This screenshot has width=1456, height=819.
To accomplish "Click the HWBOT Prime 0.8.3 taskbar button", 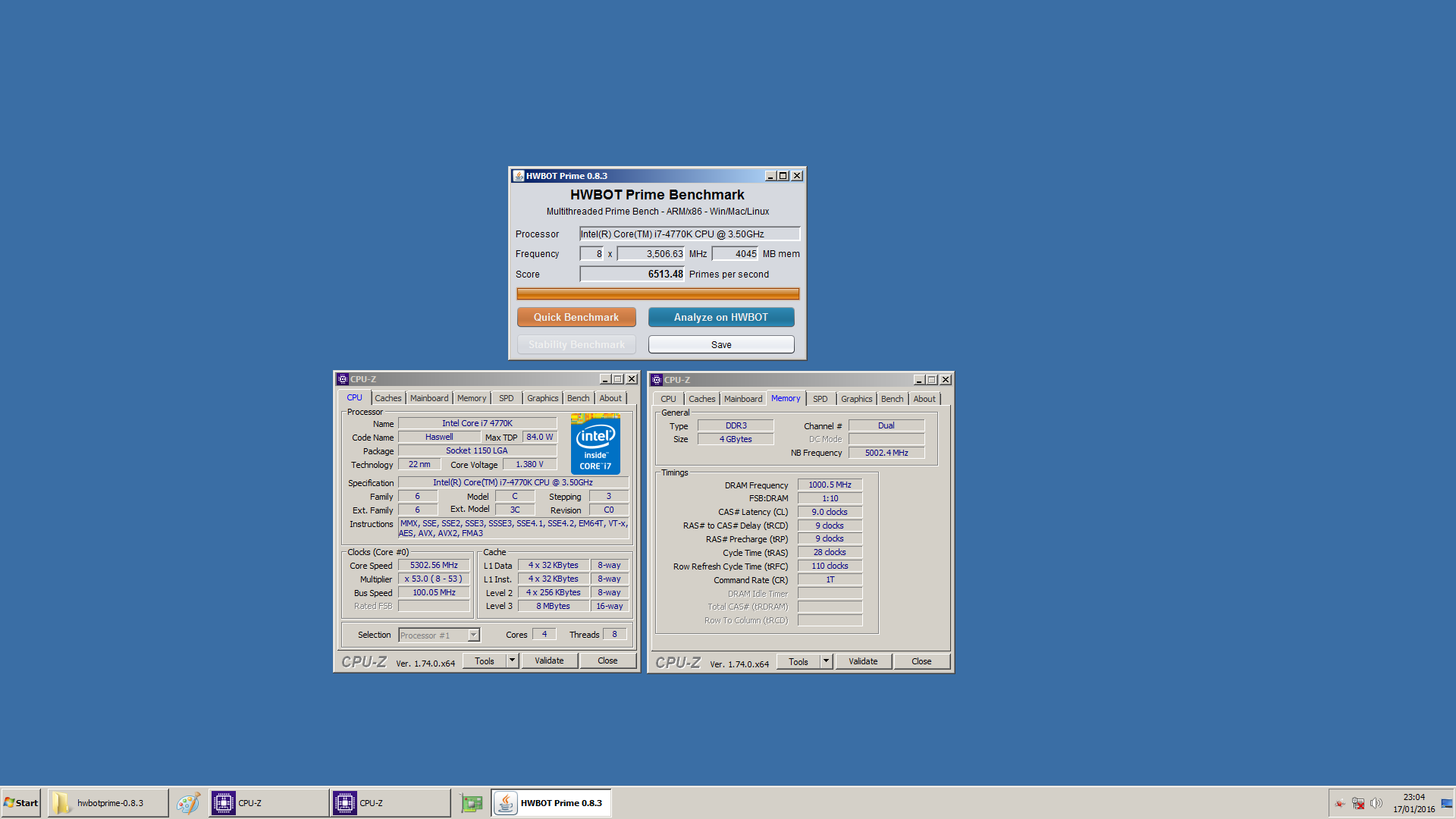I will tap(551, 803).
